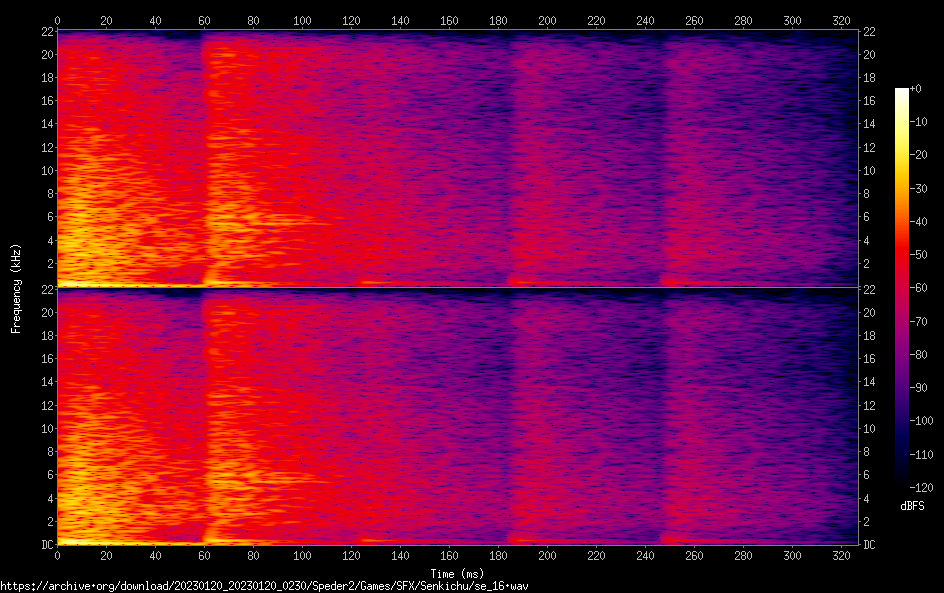Click the 100 ms label on top time axis
Screen dimensions: 944x593
pyautogui.click(x=303, y=20)
